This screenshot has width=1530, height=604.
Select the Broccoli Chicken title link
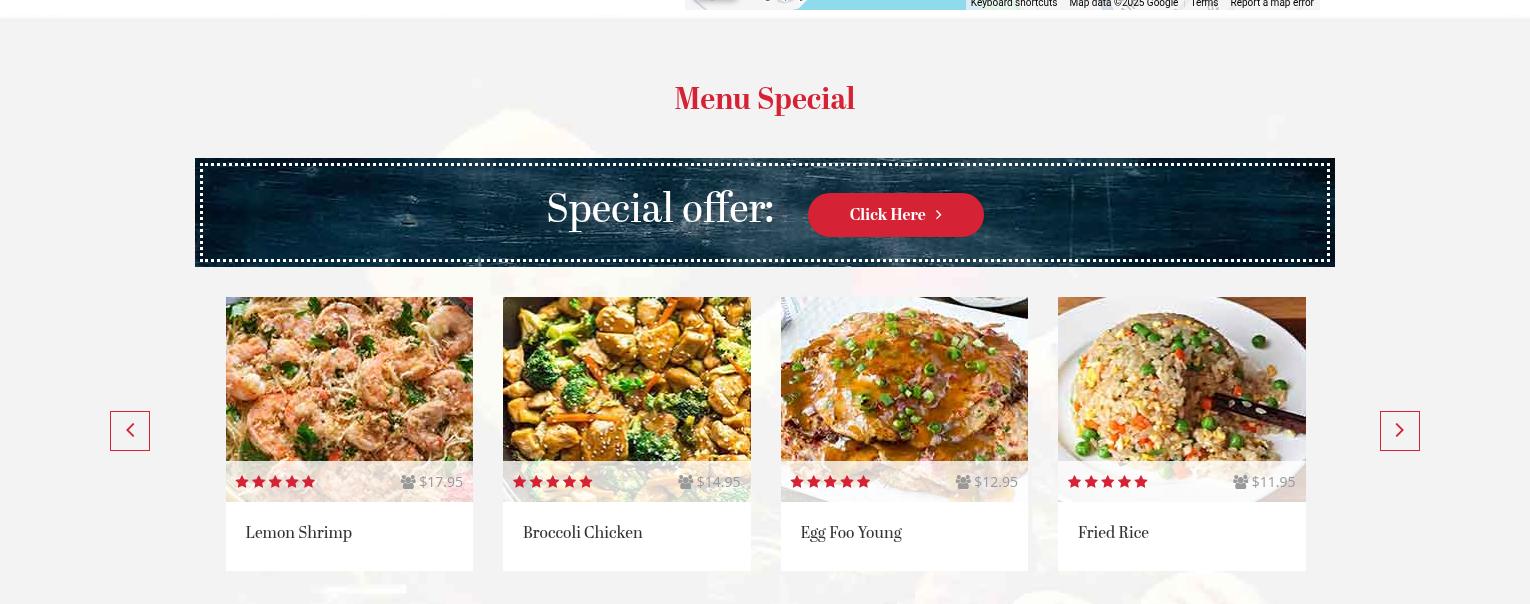tap(583, 533)
